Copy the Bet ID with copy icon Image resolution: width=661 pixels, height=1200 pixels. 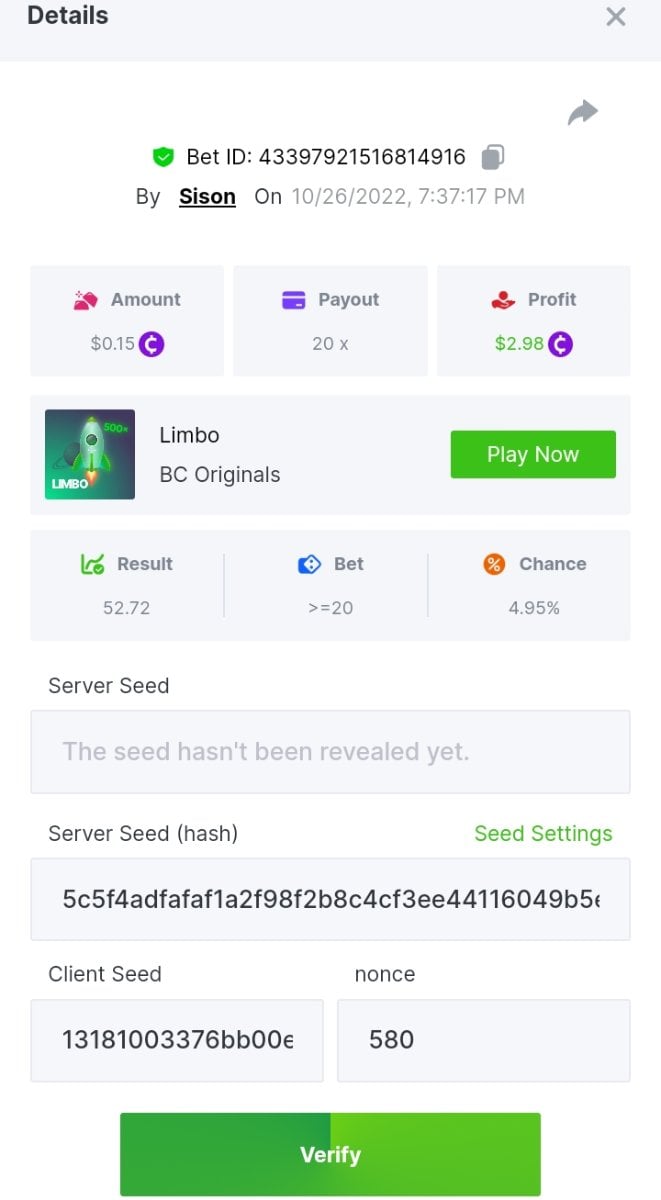(493, 157)
